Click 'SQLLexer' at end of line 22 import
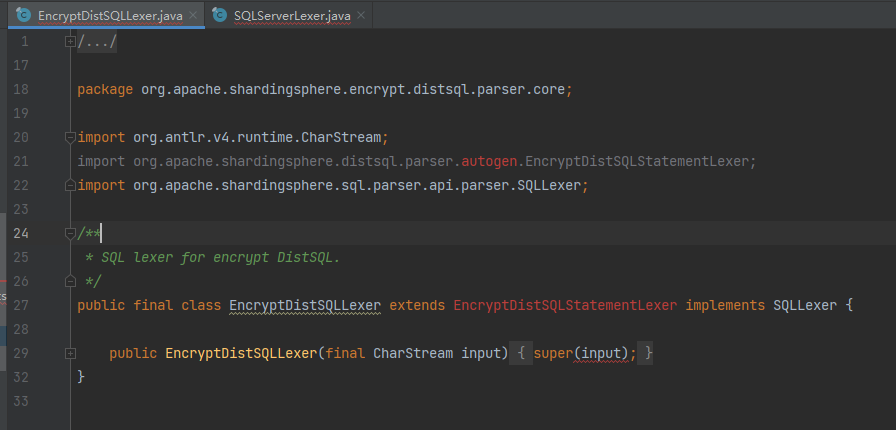Screen dimensions: 896x430 pos(549,185)
